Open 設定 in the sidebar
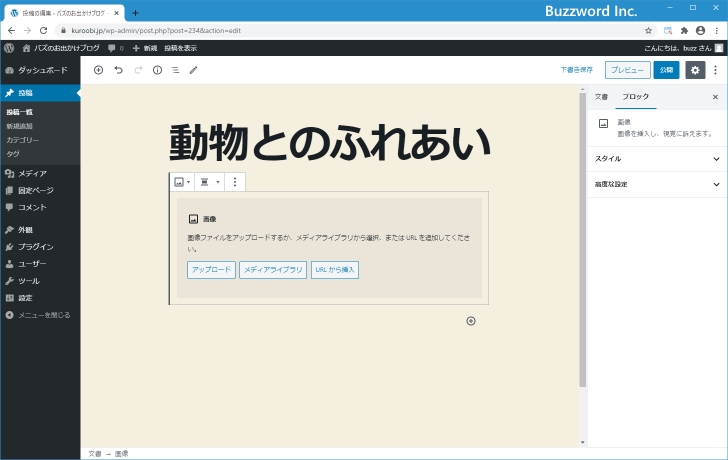This screenshot has height=460, width=728. (40, 298)
